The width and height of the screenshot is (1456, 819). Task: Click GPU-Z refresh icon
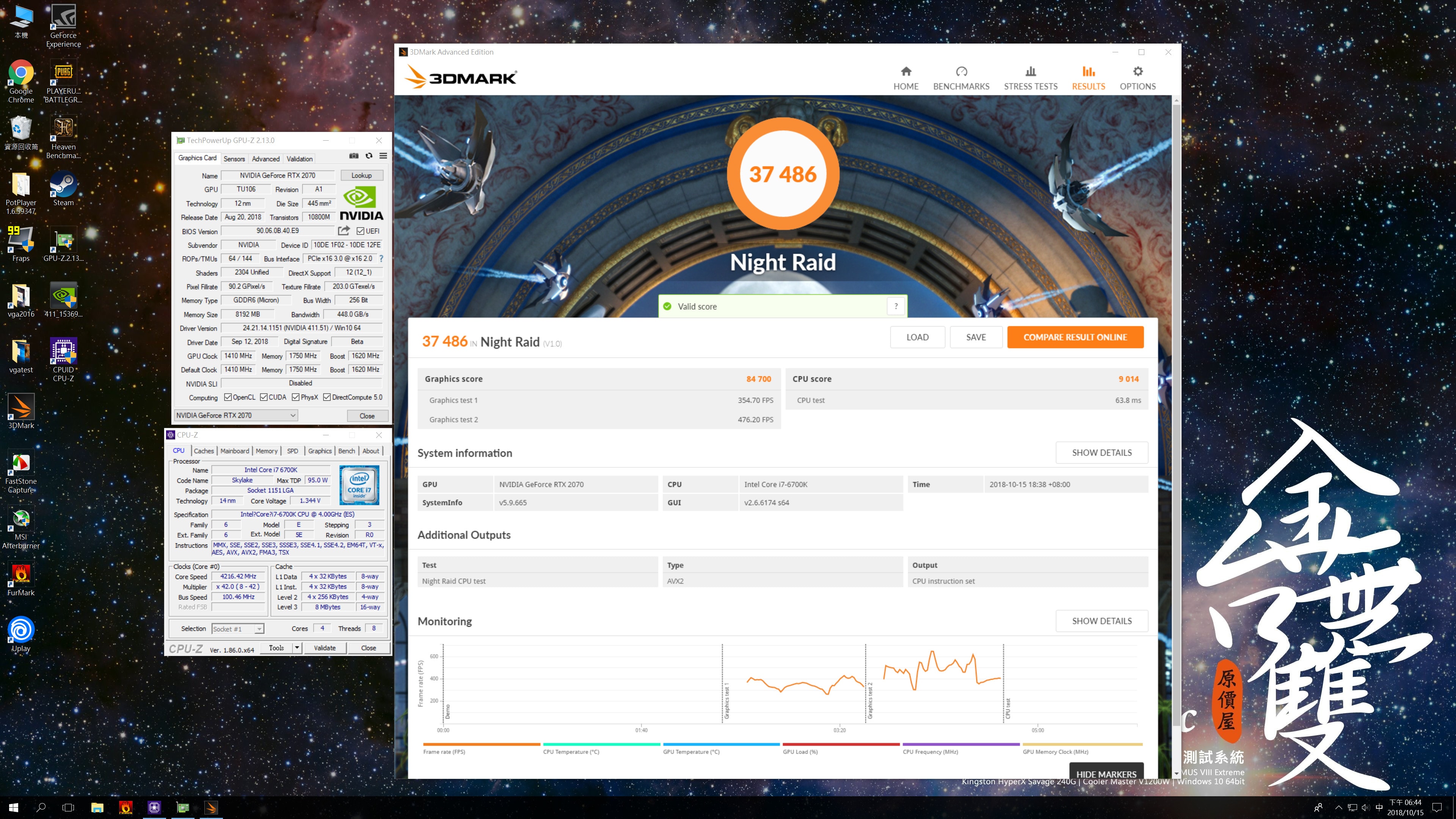pos(369,156)
